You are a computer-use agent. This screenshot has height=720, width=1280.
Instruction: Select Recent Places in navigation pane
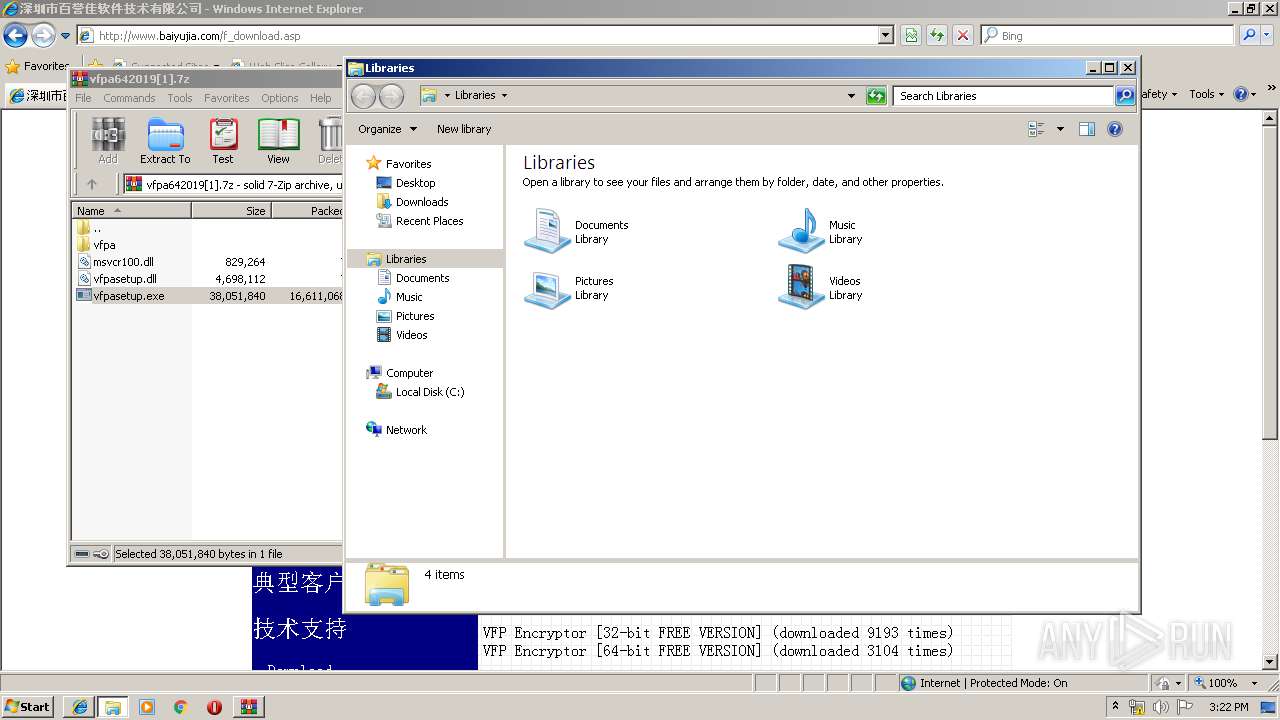[429, 221]
